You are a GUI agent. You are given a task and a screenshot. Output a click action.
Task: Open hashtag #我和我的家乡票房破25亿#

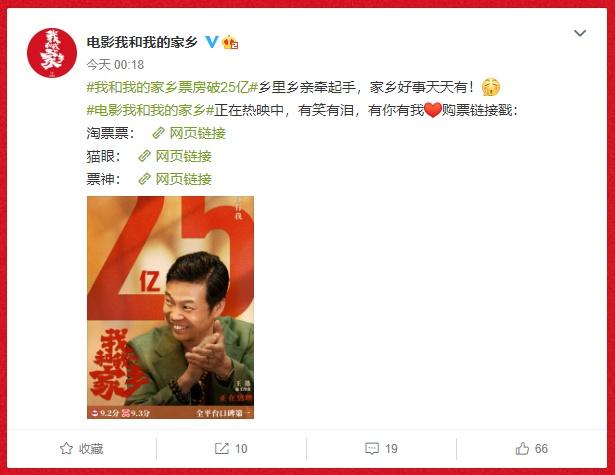tap(172, 87)
